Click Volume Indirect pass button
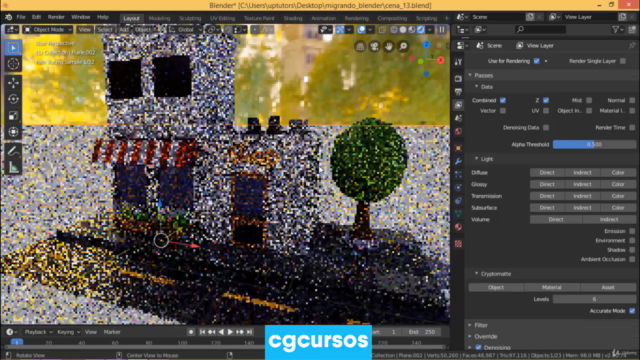 [609, 220]
